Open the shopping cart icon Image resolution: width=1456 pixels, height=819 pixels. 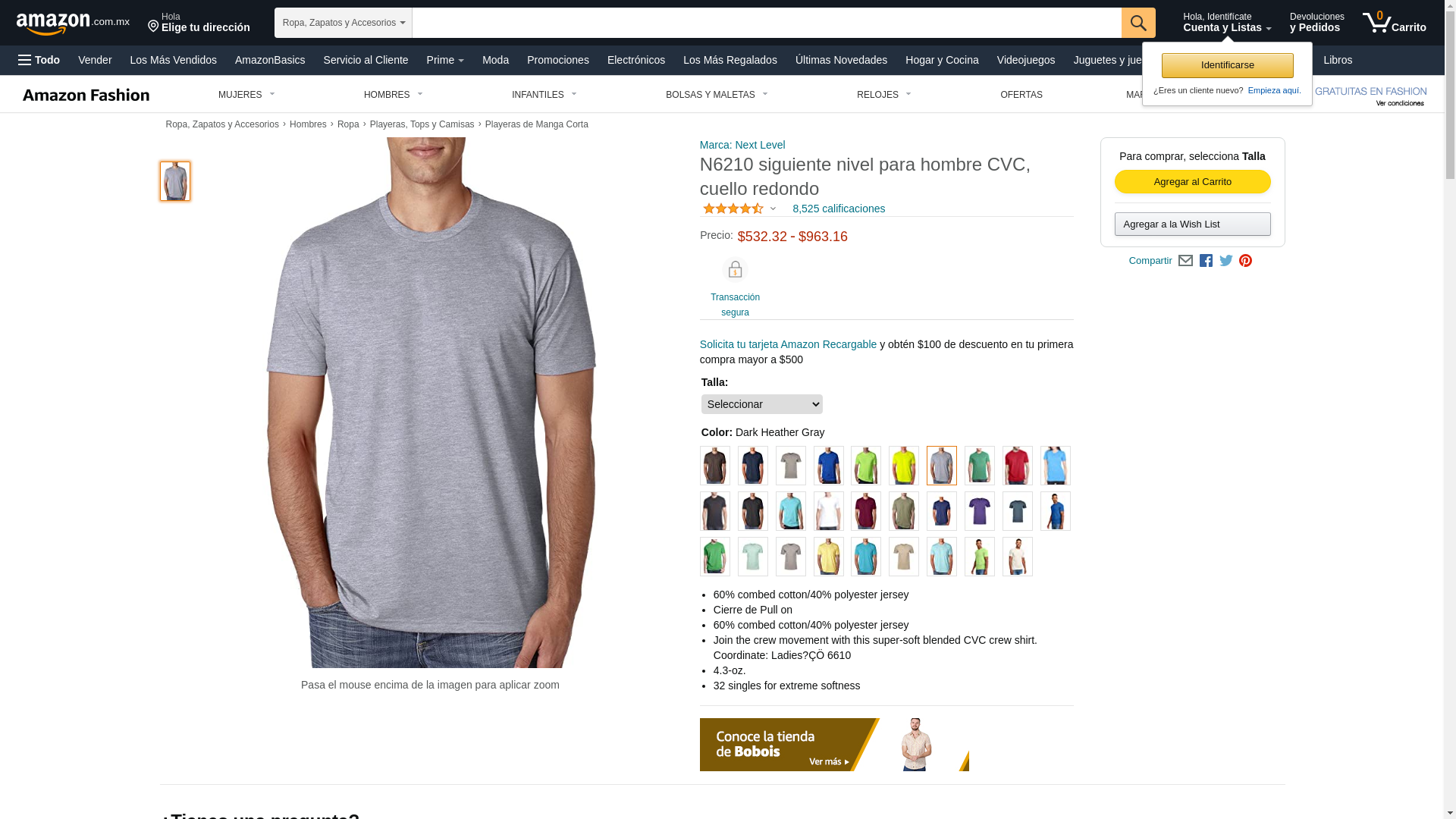click(x=1394, y=22)
